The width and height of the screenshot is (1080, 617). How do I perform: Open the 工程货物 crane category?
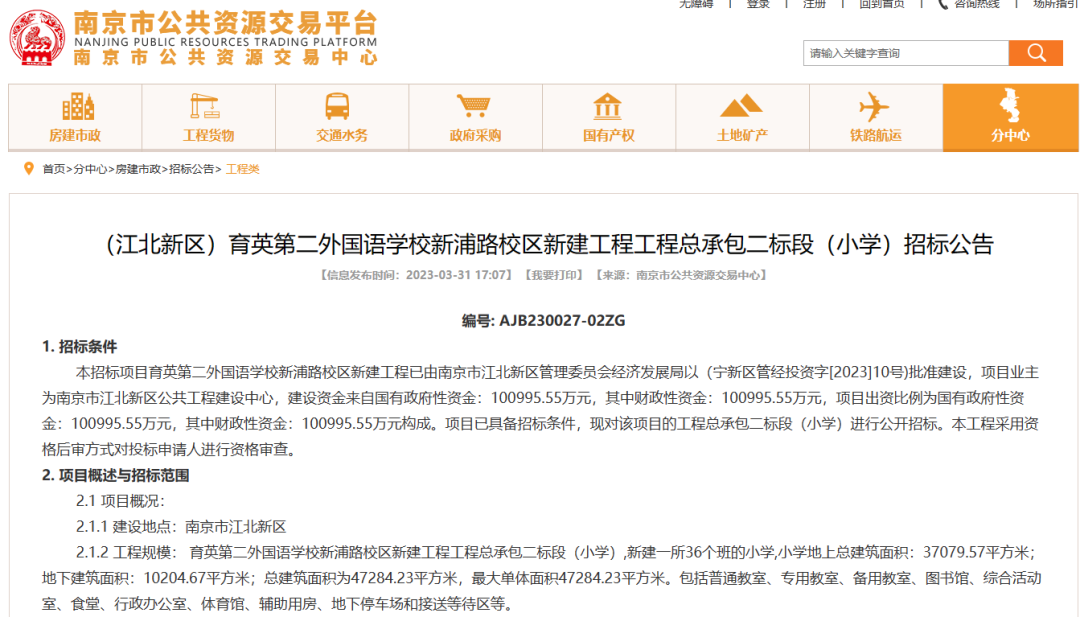(208, 117)
